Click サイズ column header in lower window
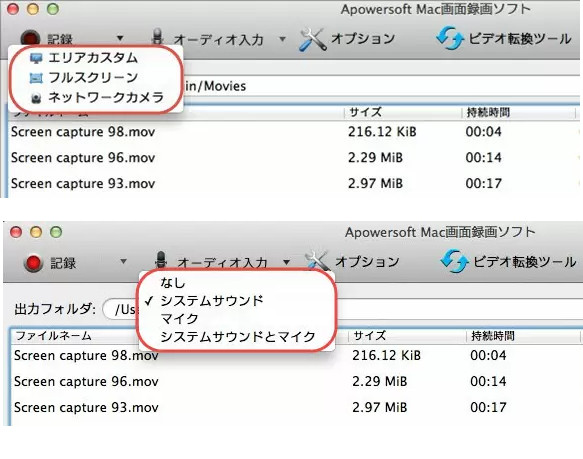Screen dimensions: 583x459 370,336
